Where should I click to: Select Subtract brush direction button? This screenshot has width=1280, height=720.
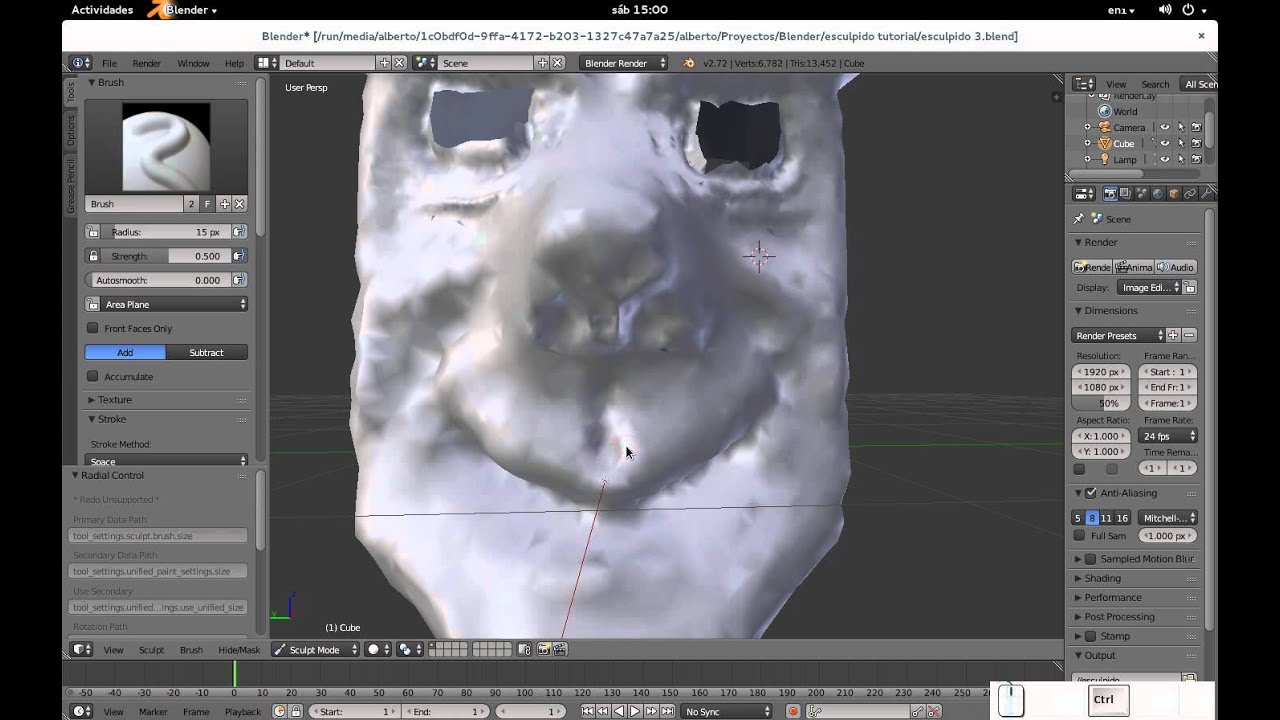pyautogui.click(x=207, y=352)
